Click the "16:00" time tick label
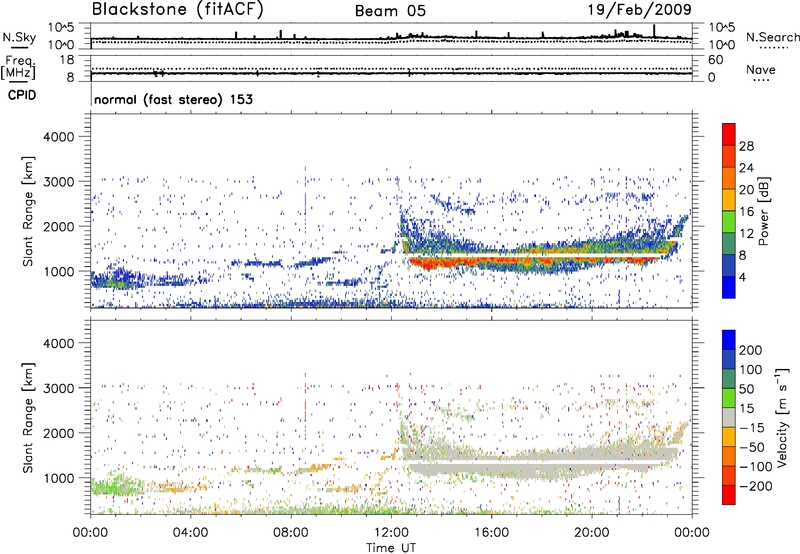800x554 pixels. click(x=491, y=533)
